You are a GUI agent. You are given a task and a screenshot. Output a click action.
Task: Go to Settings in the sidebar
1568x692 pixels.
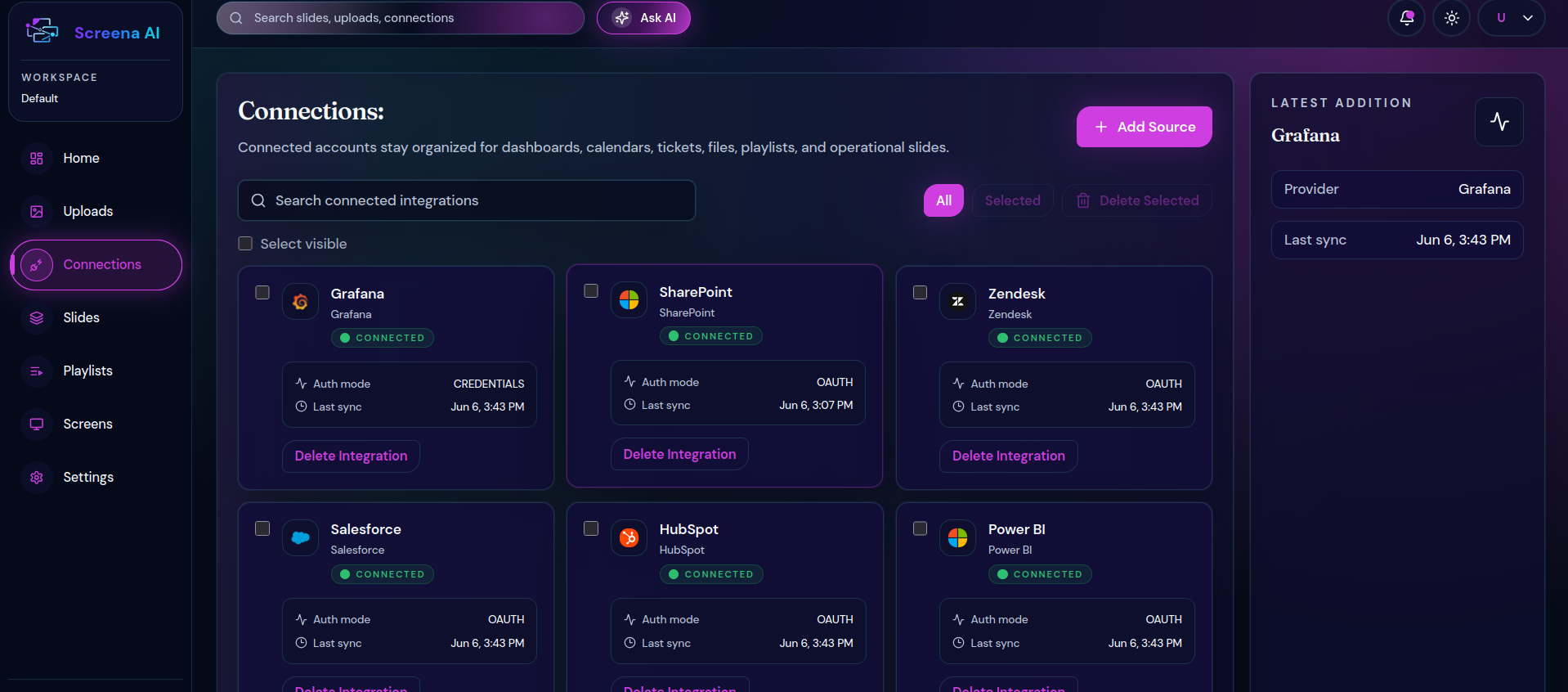[x=95, y=478]
